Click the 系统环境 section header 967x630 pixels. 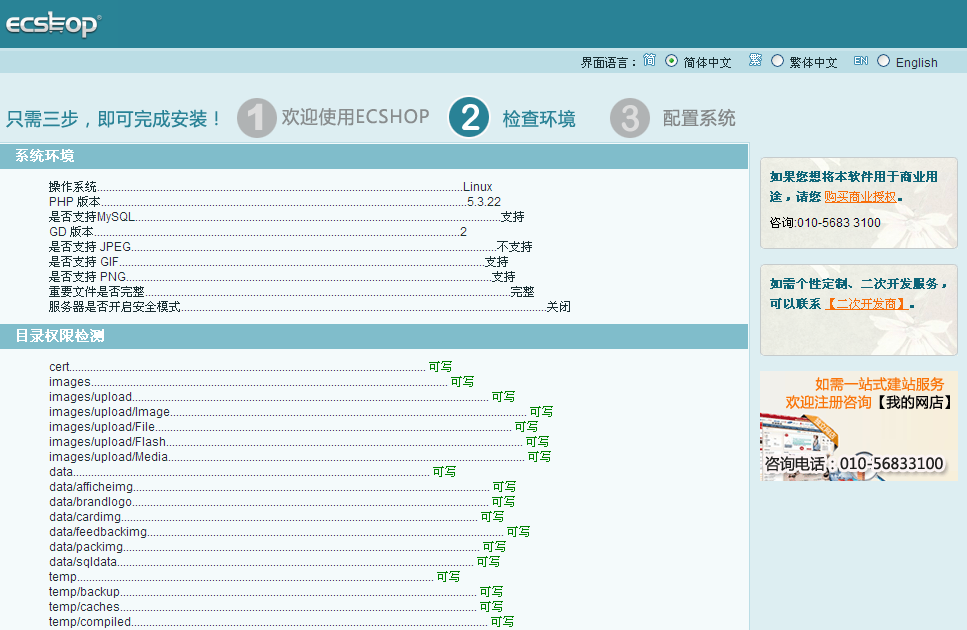coord(44,156)
